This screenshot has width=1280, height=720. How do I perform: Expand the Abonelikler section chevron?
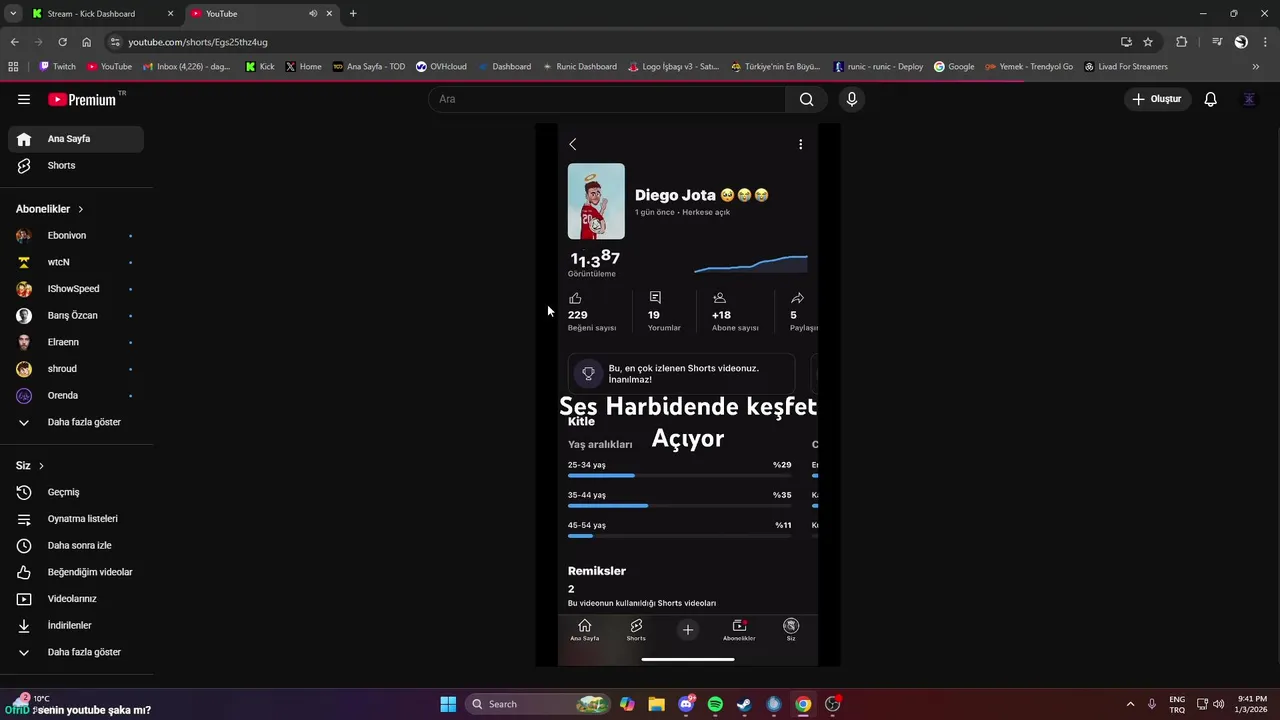point(80,209)
